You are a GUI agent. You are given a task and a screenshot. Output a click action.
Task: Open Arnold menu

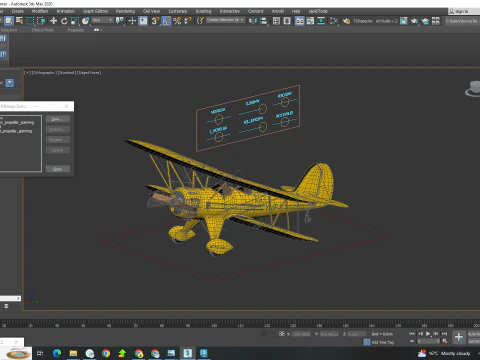click(x=278, y=11)
